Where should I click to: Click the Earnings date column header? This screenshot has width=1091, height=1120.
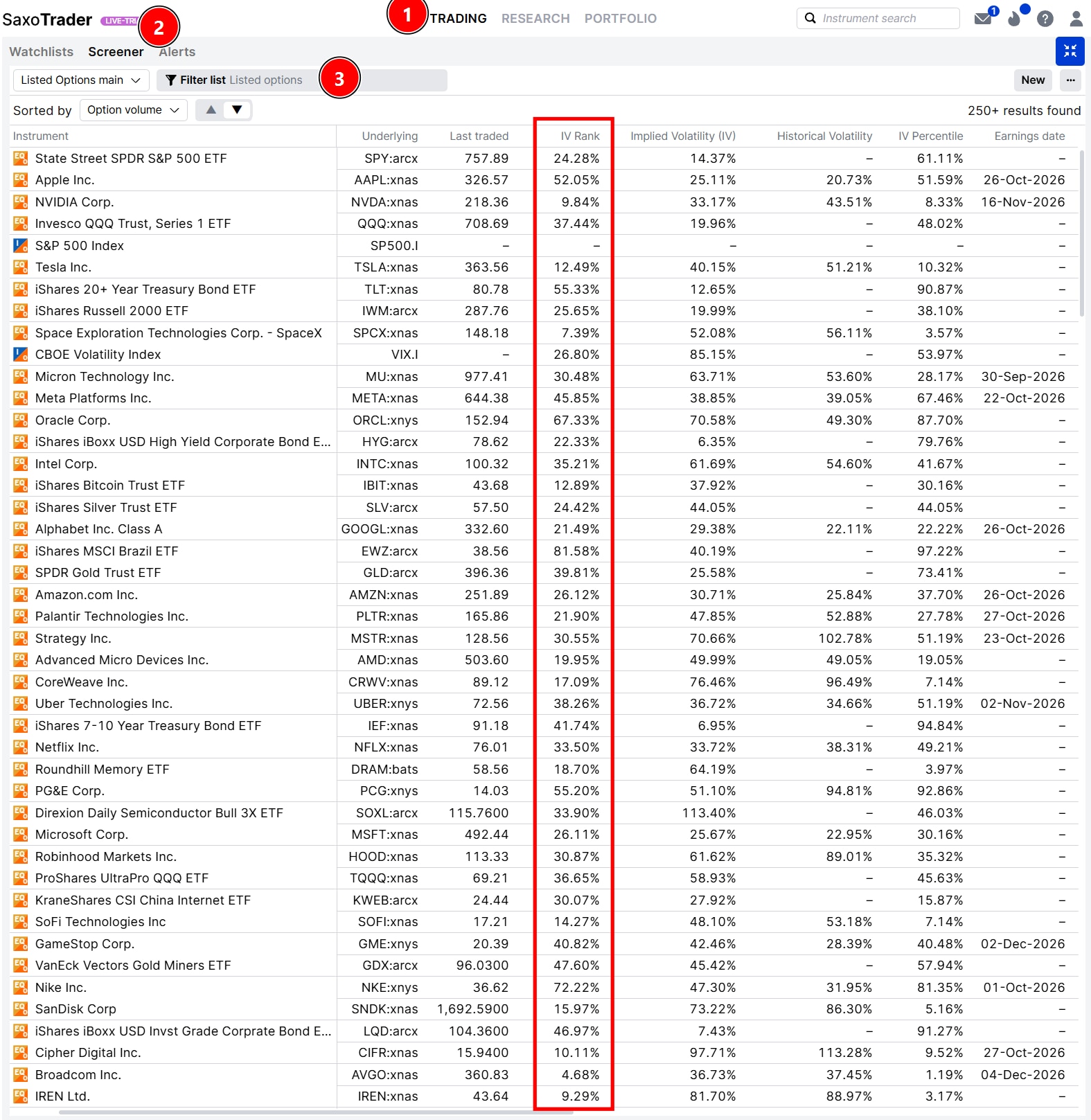1029,136
